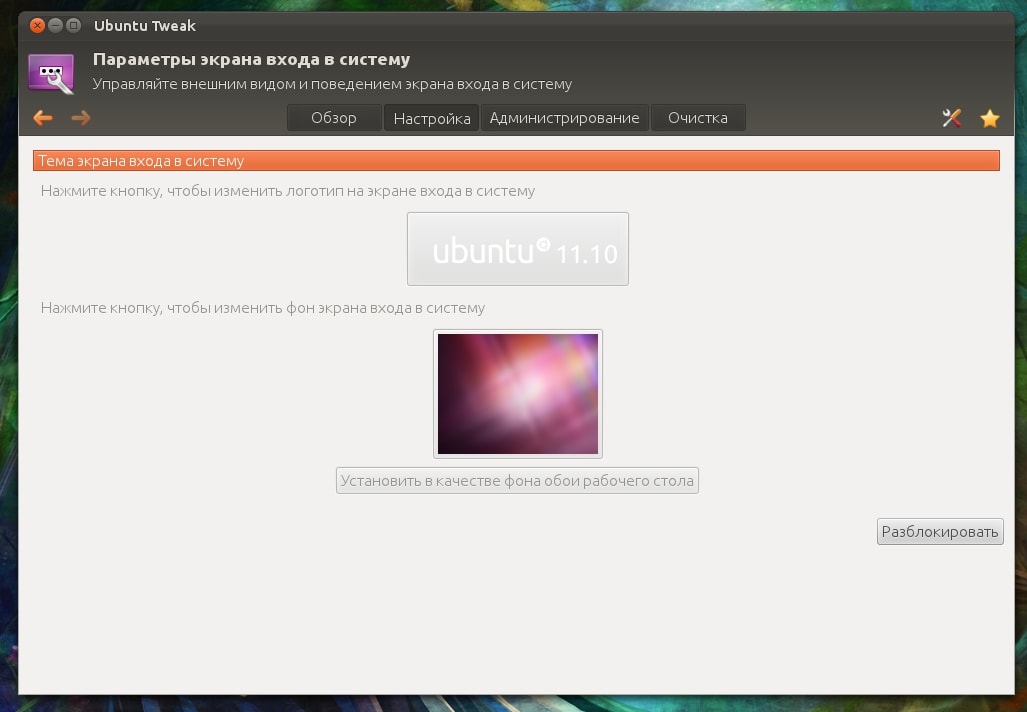Switch to the Обзор tab
Screen dimensions: 1027x712
coord(333,118)
